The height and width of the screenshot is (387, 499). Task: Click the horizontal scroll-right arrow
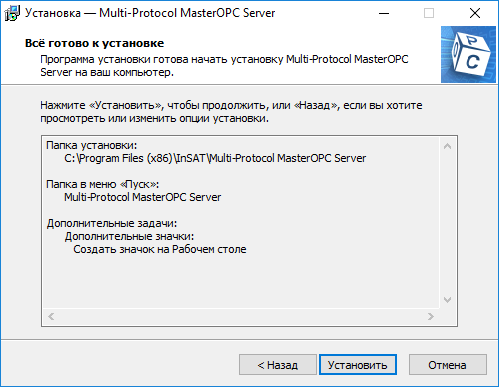(x=431, y=316)
